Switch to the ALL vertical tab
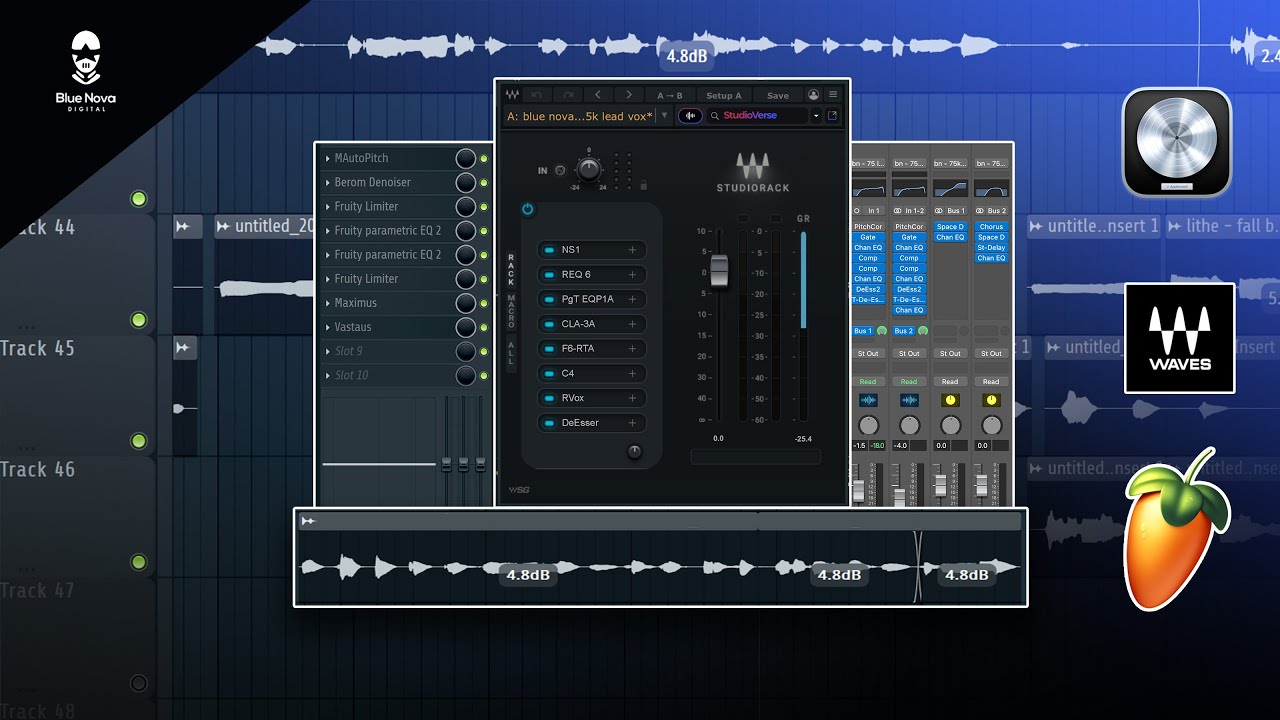This screenshot has width=1280, height=720. (511, 352)
